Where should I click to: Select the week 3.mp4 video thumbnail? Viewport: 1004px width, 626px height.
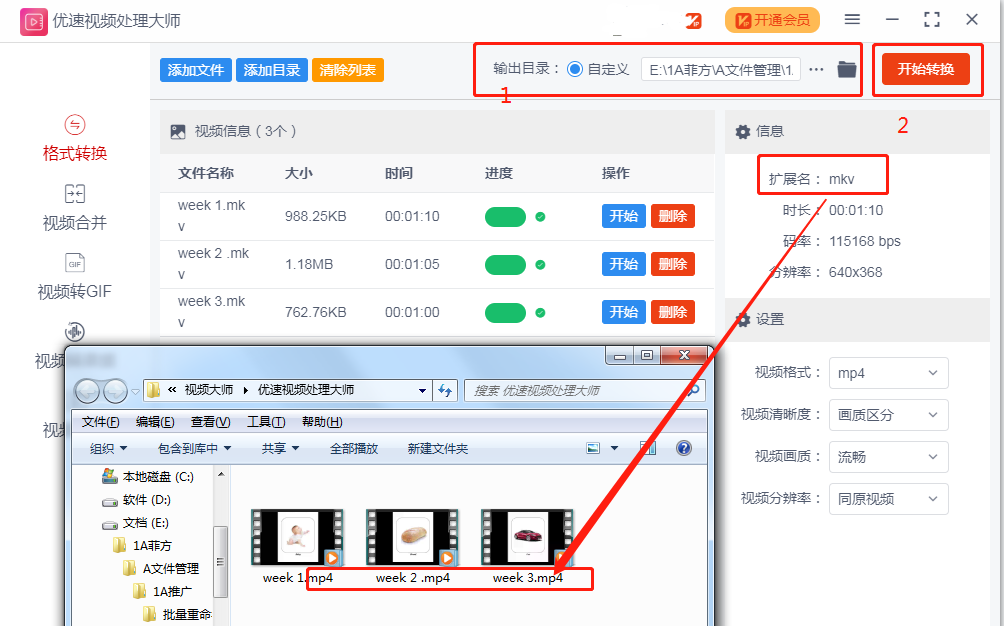(x=527, y=538)
